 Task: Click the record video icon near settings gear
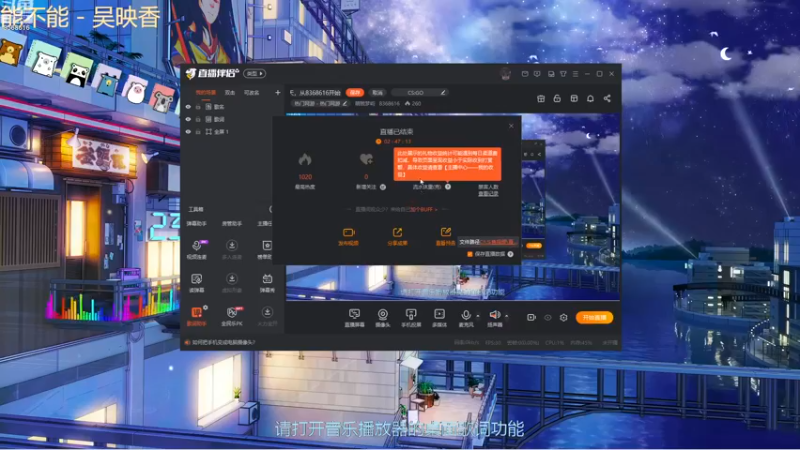click(531, 317)
